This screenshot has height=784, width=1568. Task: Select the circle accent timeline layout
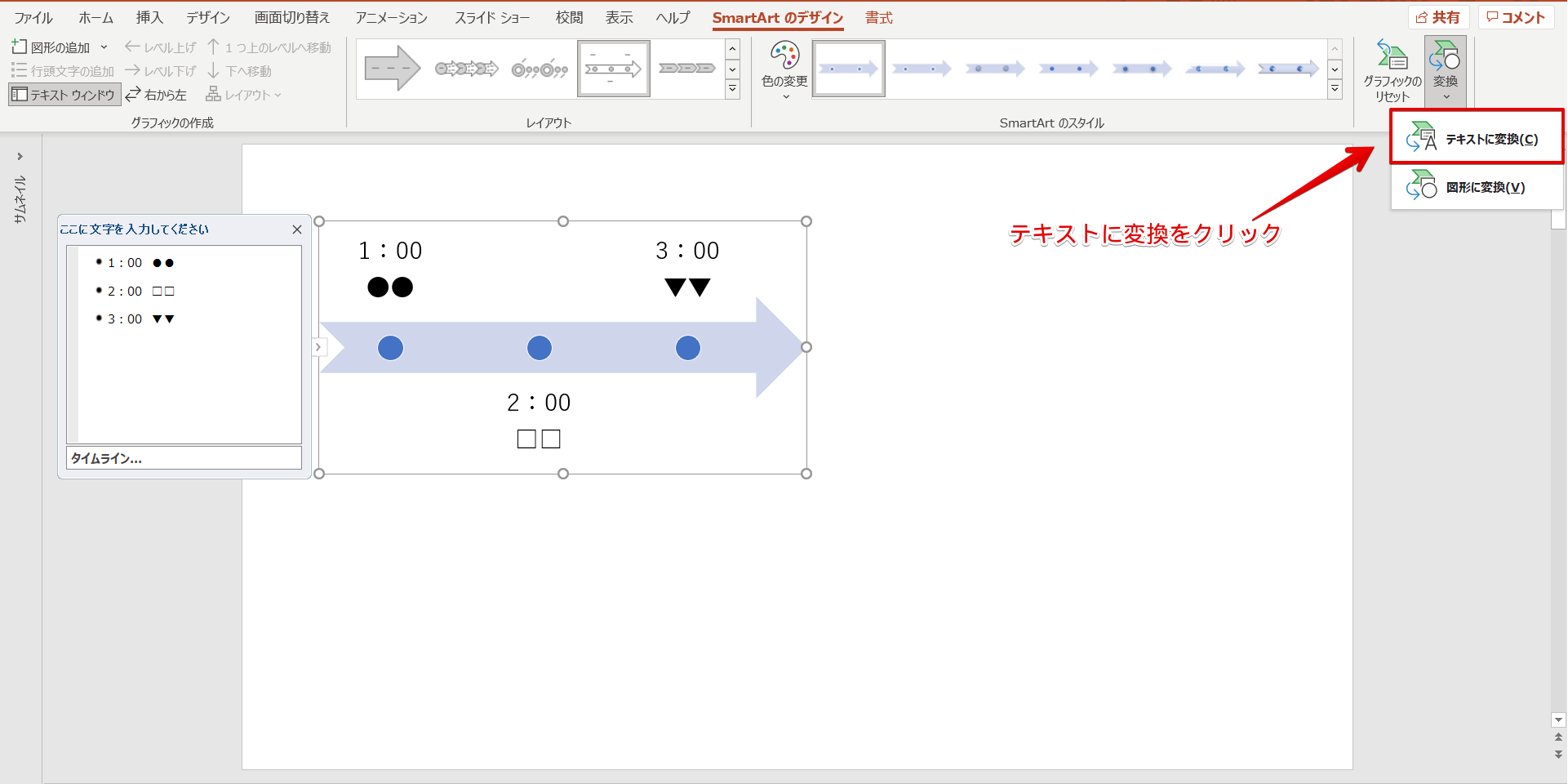[x=540, y=69]
